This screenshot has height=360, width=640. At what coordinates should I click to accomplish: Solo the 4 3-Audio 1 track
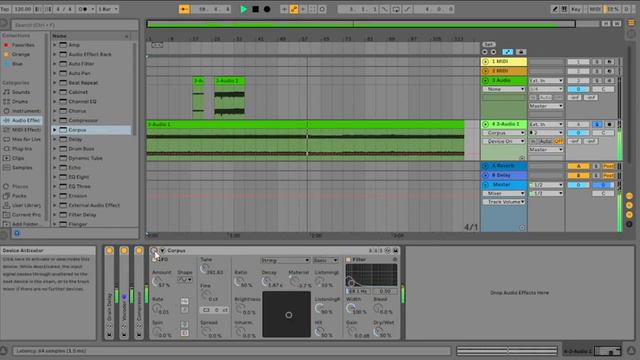click(x=597, y=124)
